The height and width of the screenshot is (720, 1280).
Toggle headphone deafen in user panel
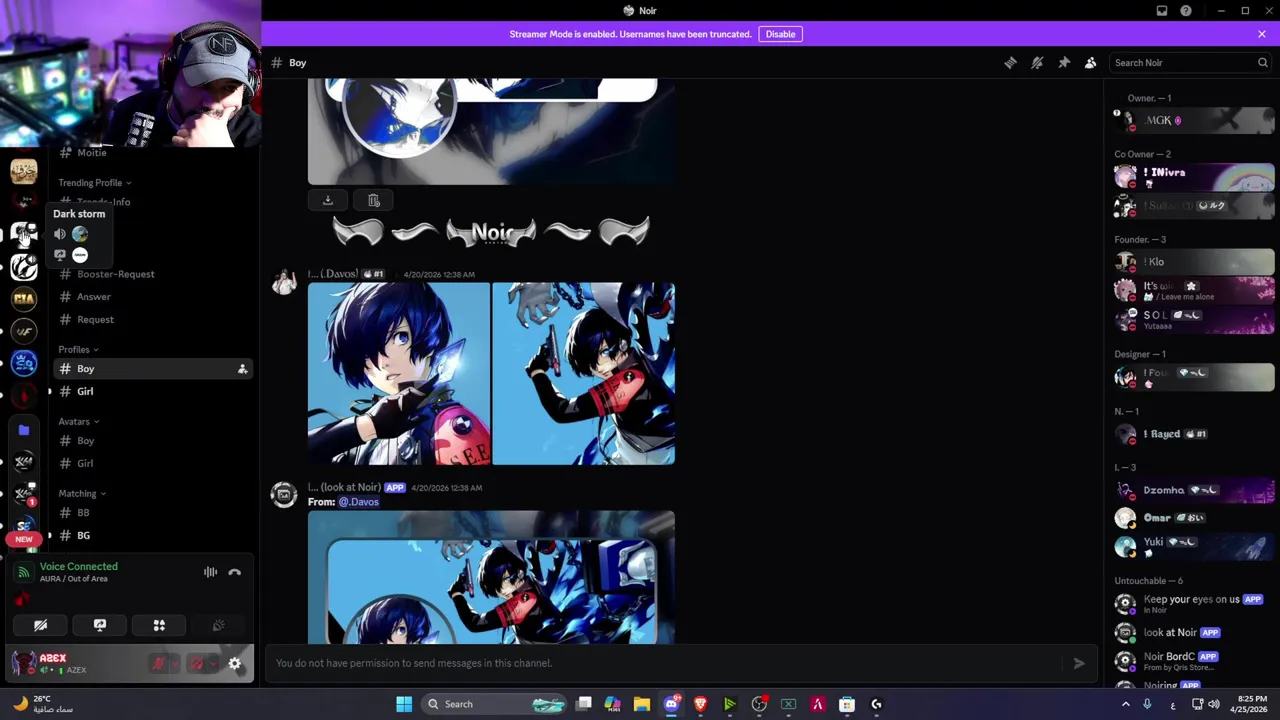pos(197,664)
